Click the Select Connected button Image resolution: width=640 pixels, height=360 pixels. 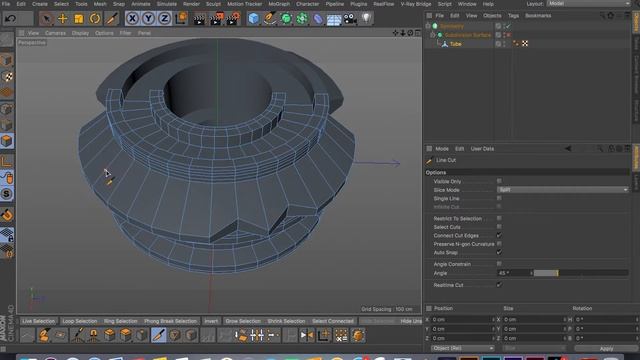click(333, 321)
